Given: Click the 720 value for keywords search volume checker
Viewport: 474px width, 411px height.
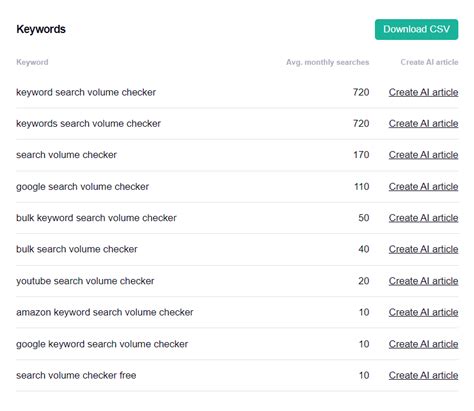Looking at the screenshot, I should [x=361, y=124].
